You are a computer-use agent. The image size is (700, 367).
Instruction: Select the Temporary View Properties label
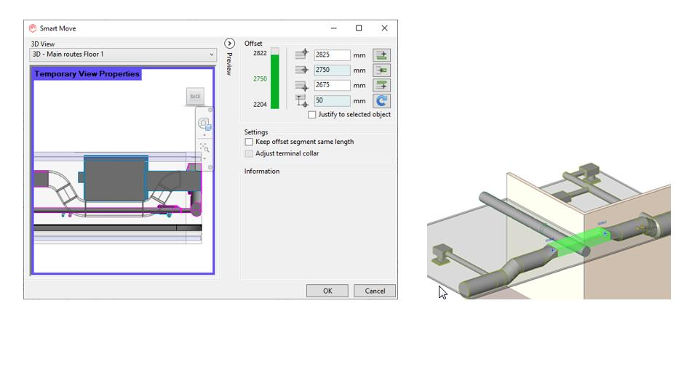coord(87,74)
